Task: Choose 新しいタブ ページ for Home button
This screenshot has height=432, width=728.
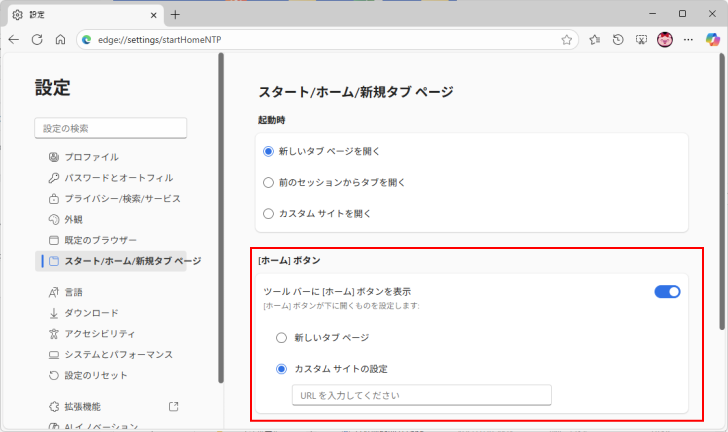Action: pos(283,338)
